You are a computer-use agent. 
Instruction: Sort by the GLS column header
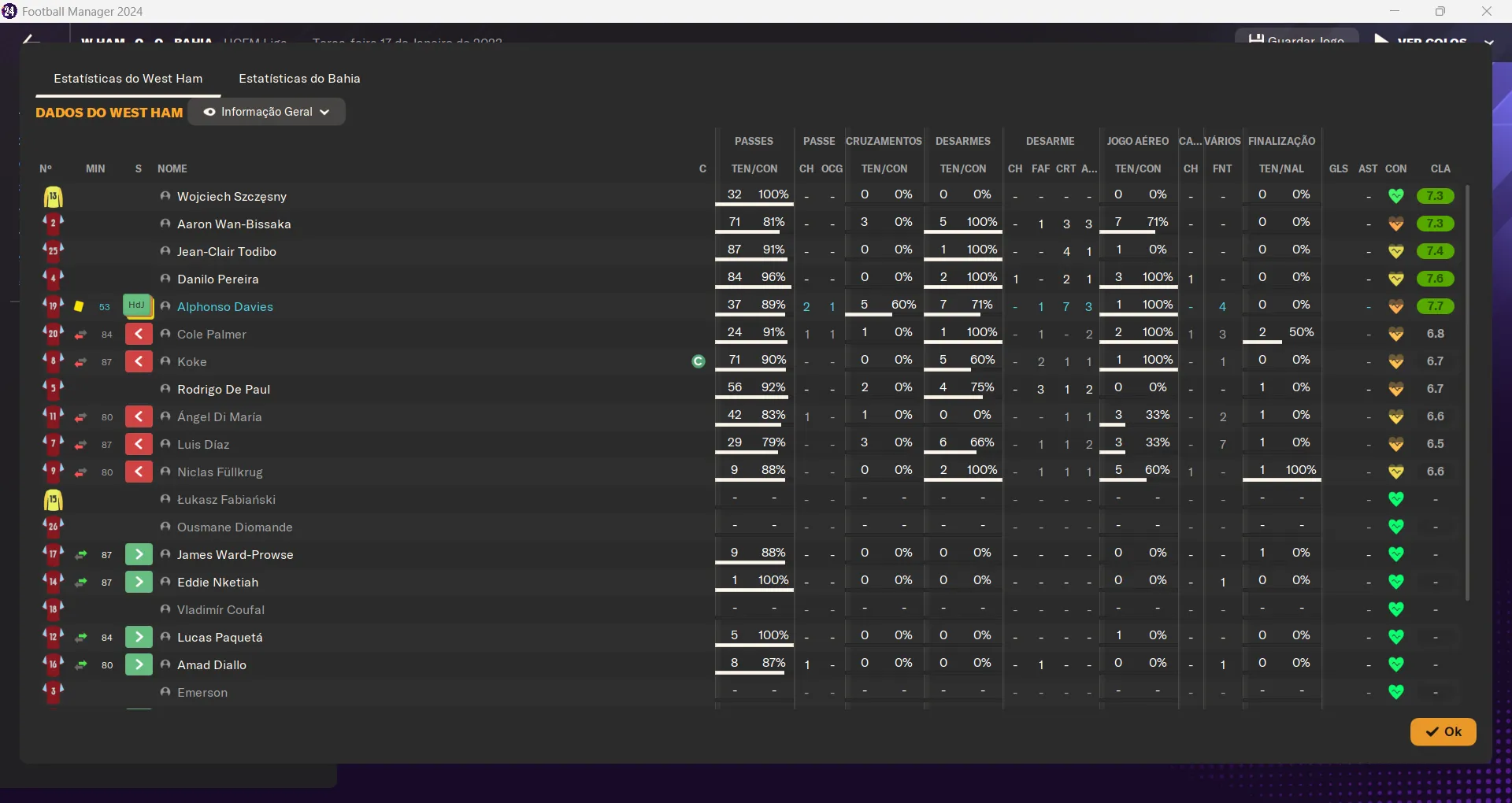pyautogui.click(x=1339, y=168)
